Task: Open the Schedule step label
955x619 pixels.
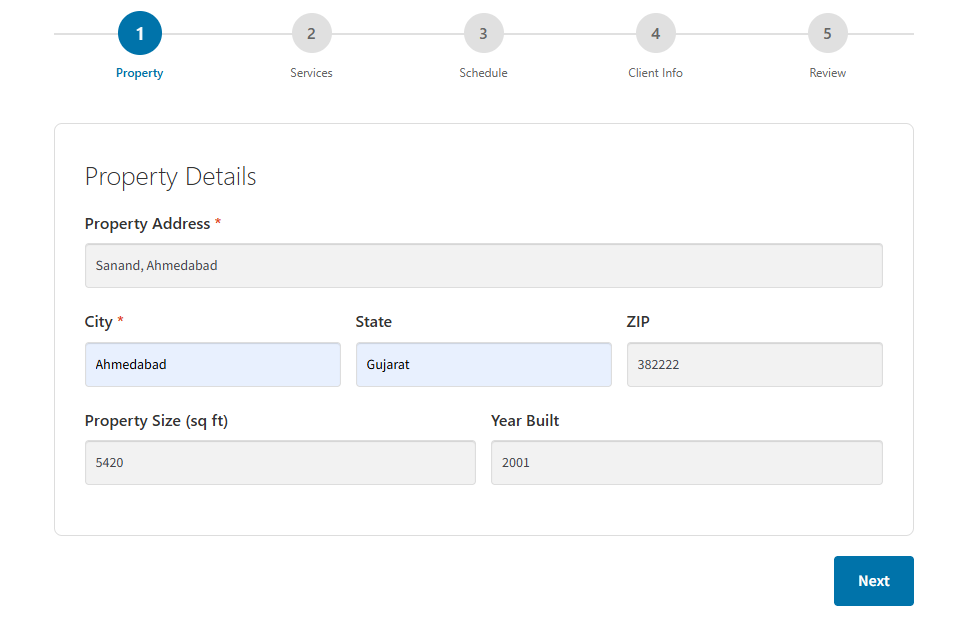Action: click(x=483, y=73)
